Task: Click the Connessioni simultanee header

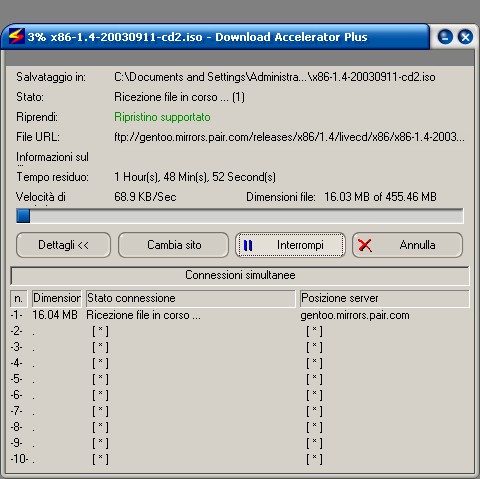Action: click(240, 275)
